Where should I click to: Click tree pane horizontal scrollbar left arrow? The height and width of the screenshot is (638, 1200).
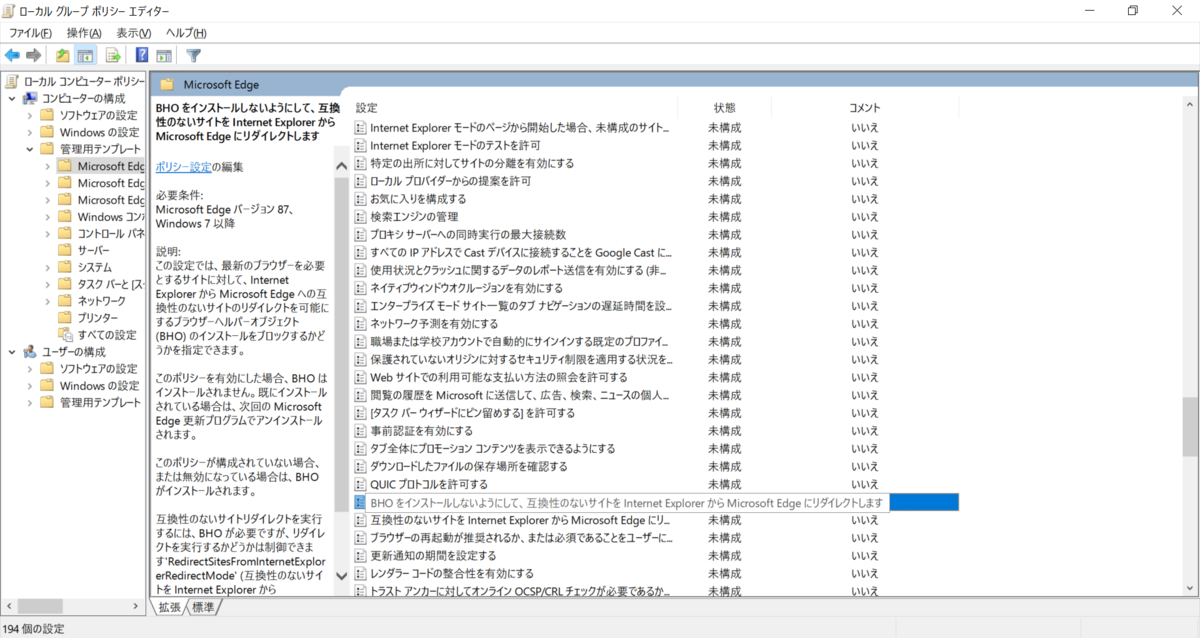click(10, 606)
